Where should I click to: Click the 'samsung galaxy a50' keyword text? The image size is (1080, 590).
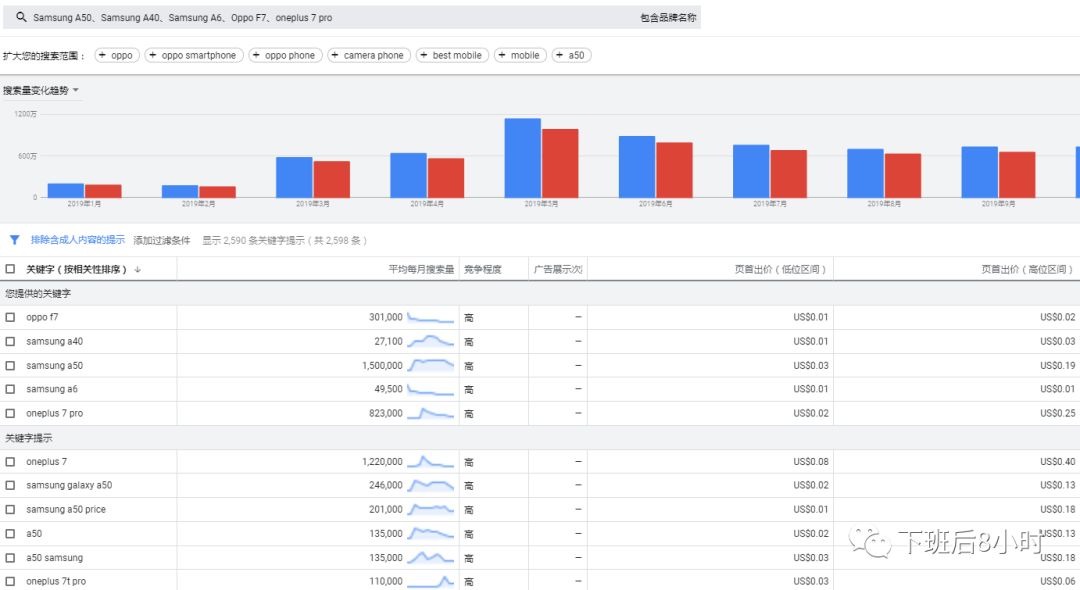point(69,485)
